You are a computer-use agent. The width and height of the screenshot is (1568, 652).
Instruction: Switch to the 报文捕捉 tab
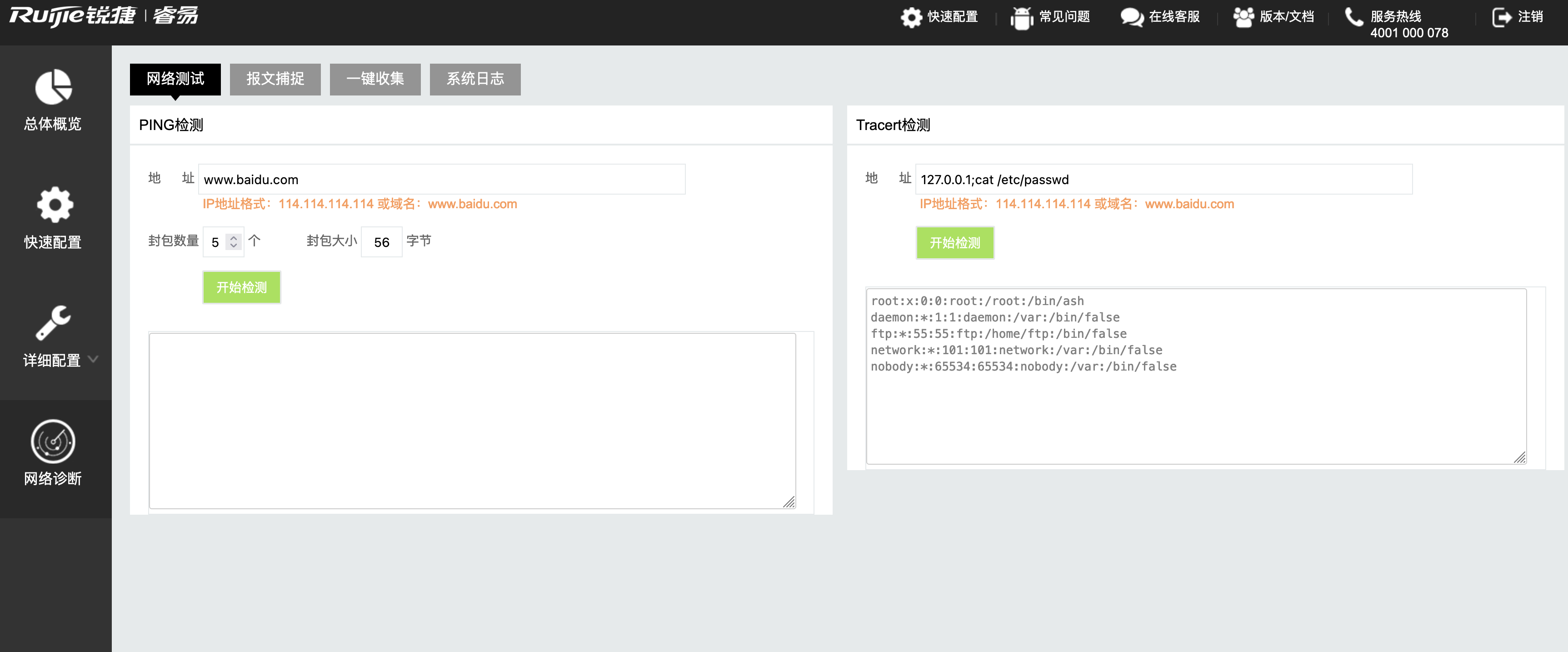(275, 79)
